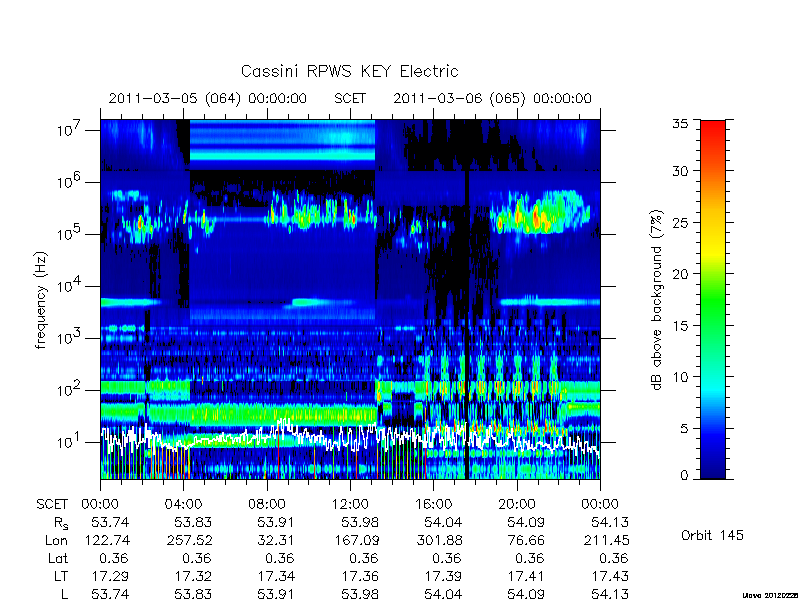Select the 08:00 time tick label

(267, 505)
